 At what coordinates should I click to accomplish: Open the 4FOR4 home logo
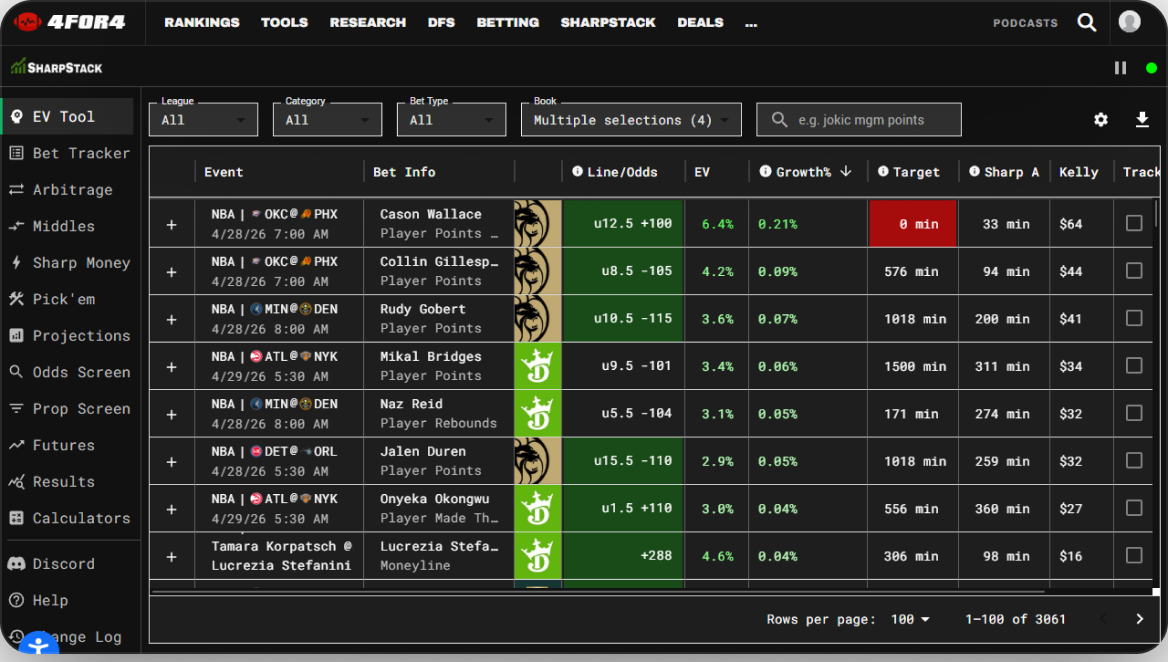[x=69, y=22]
